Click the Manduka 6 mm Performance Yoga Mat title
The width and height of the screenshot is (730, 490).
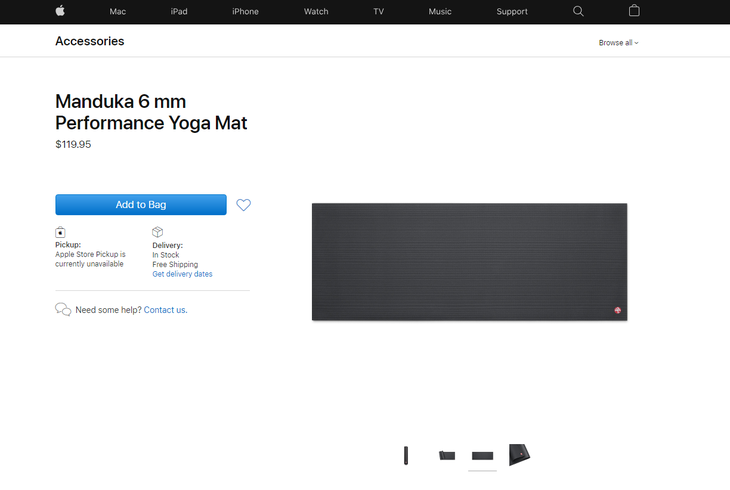tap(151, 112)
